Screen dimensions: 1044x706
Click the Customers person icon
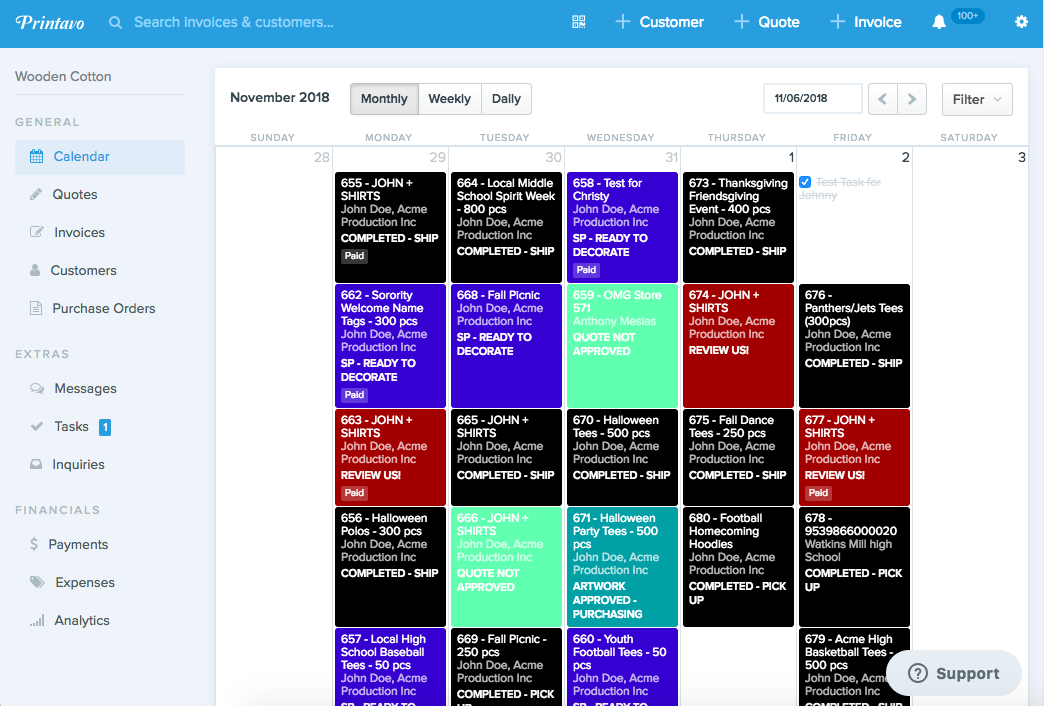[x=35, y=270]
